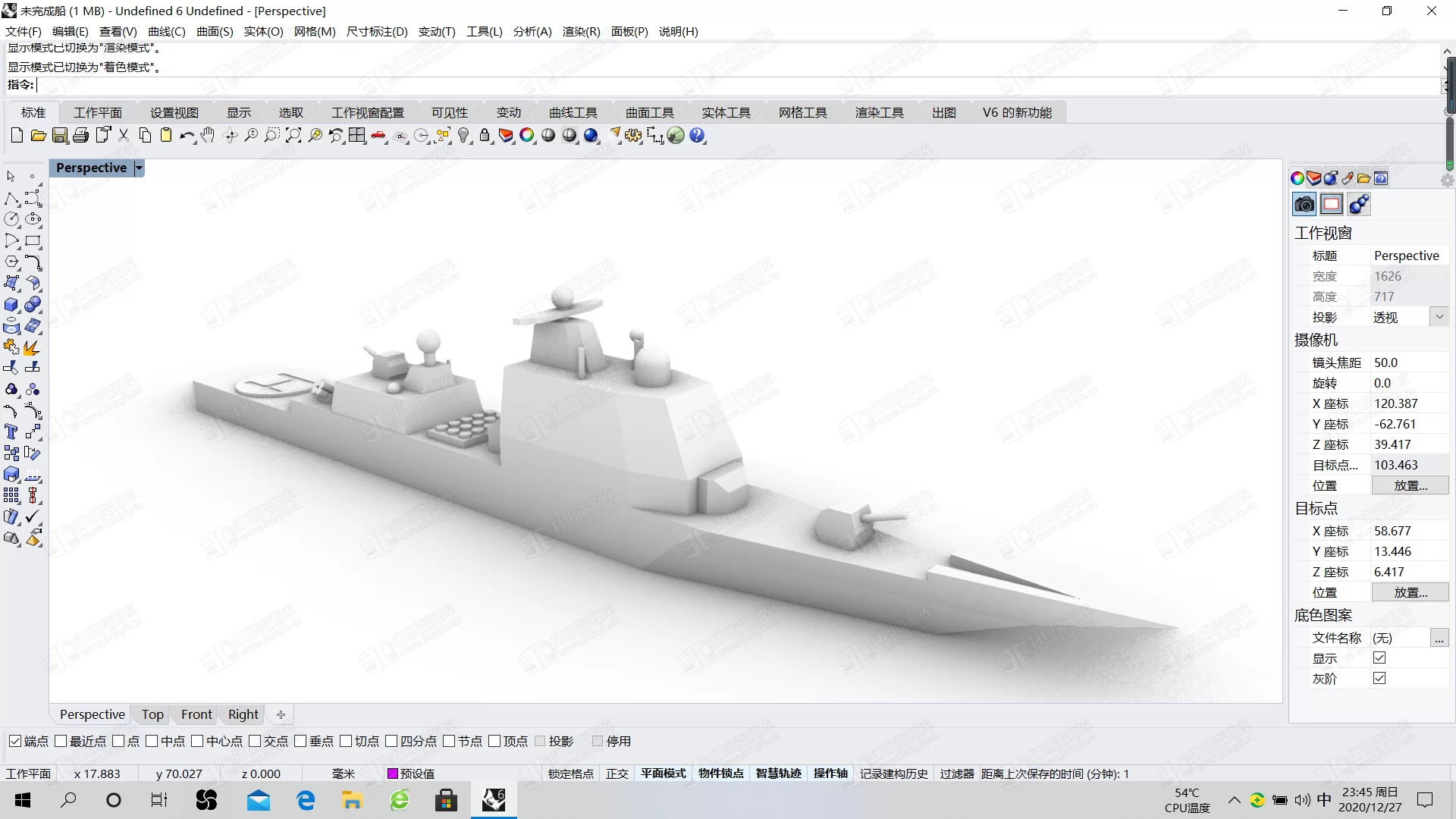Screen dimensions: 1456x819
Task: Open the 分析(A) menu
Action: pyautogui.click(x=532, y=31)
